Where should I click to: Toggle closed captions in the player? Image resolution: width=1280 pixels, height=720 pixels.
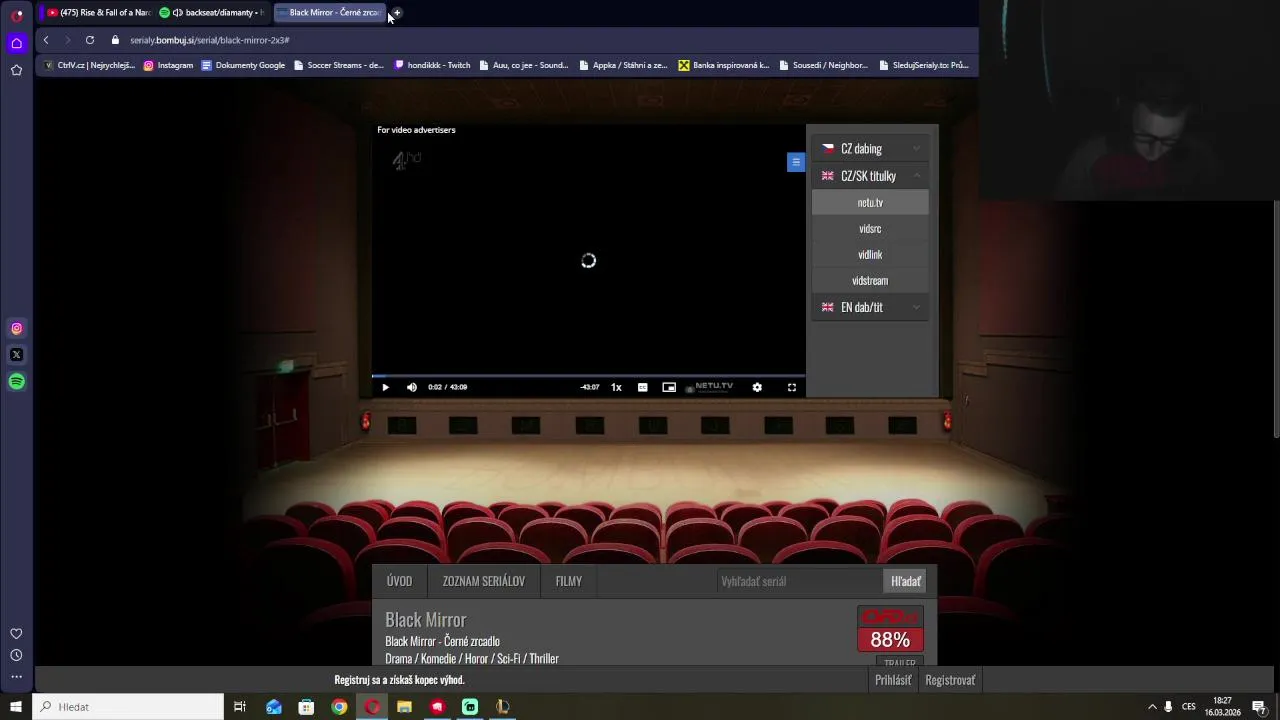pyautogui.click(x=643, y=387)
